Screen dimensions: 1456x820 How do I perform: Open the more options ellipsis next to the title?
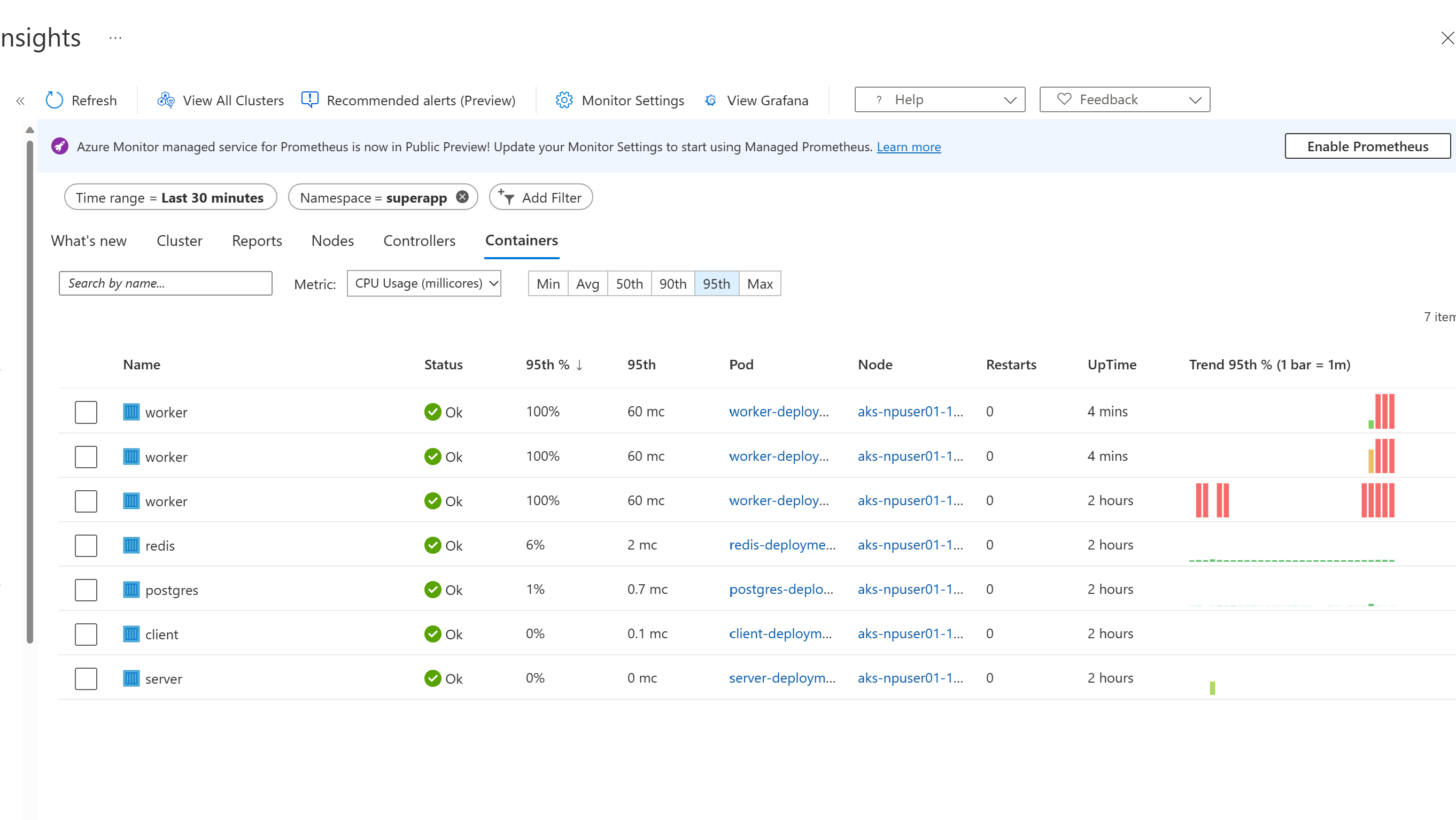[115, 38]
